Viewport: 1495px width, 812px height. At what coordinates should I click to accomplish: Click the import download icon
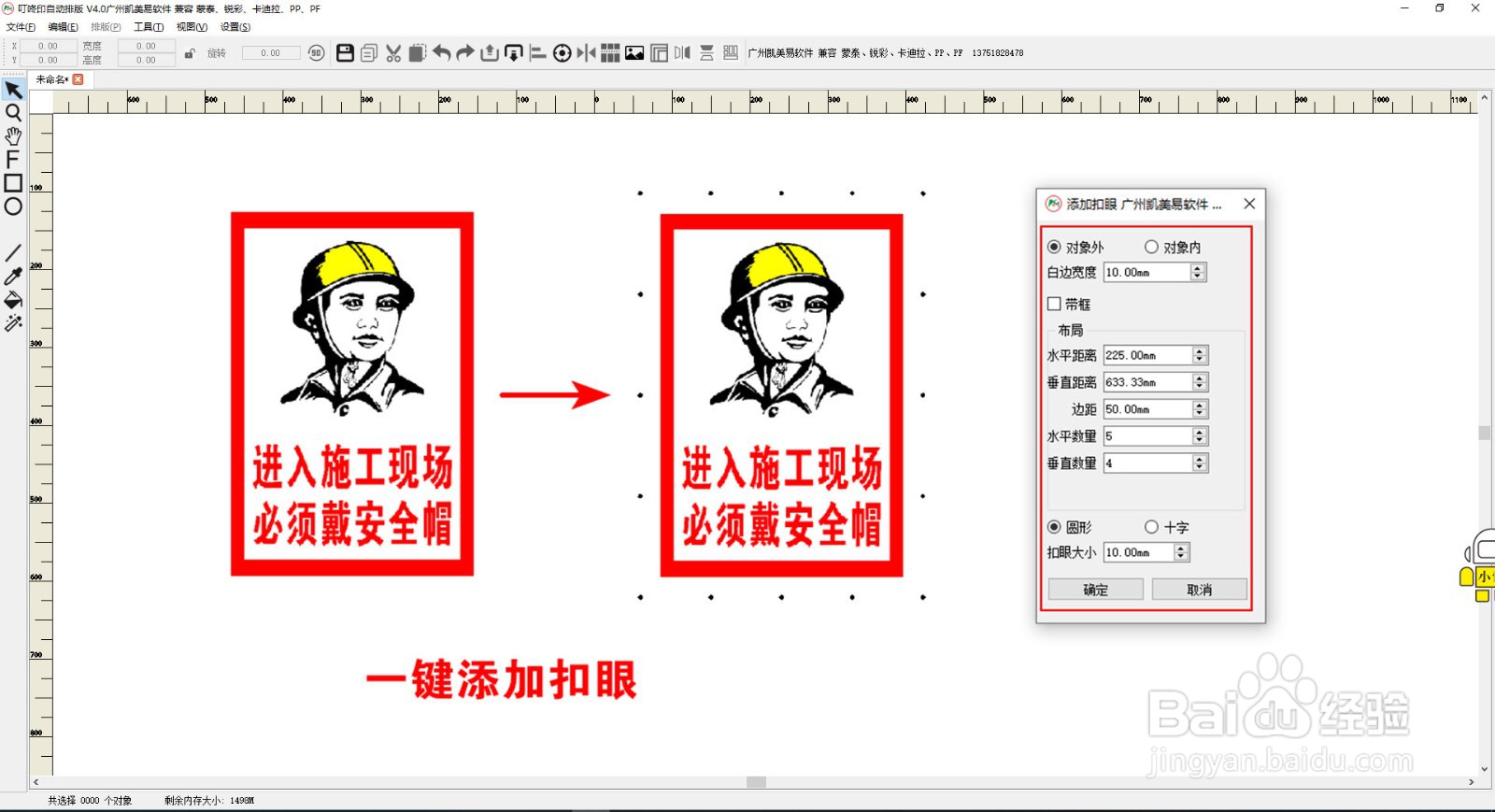pos(514,53)
